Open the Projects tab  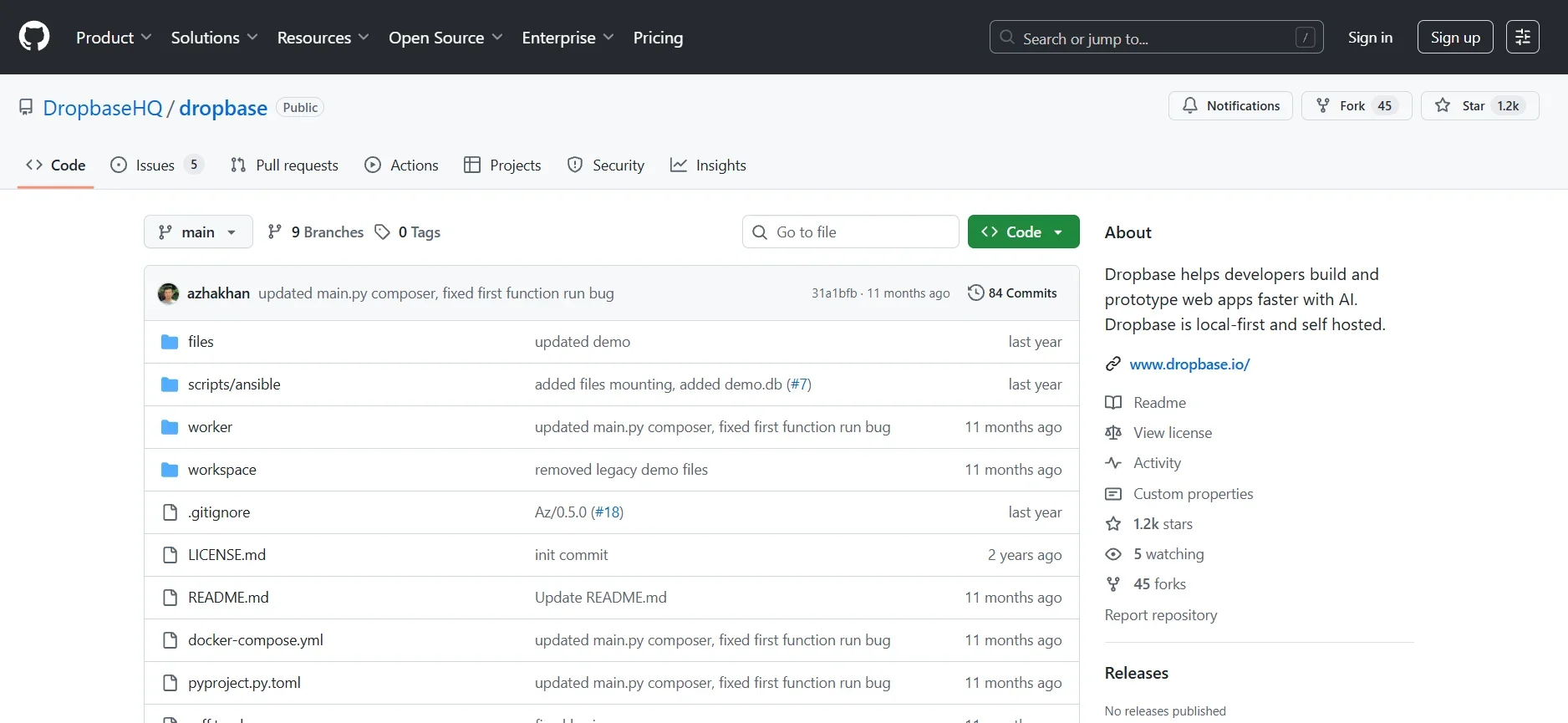click(502, 165)
